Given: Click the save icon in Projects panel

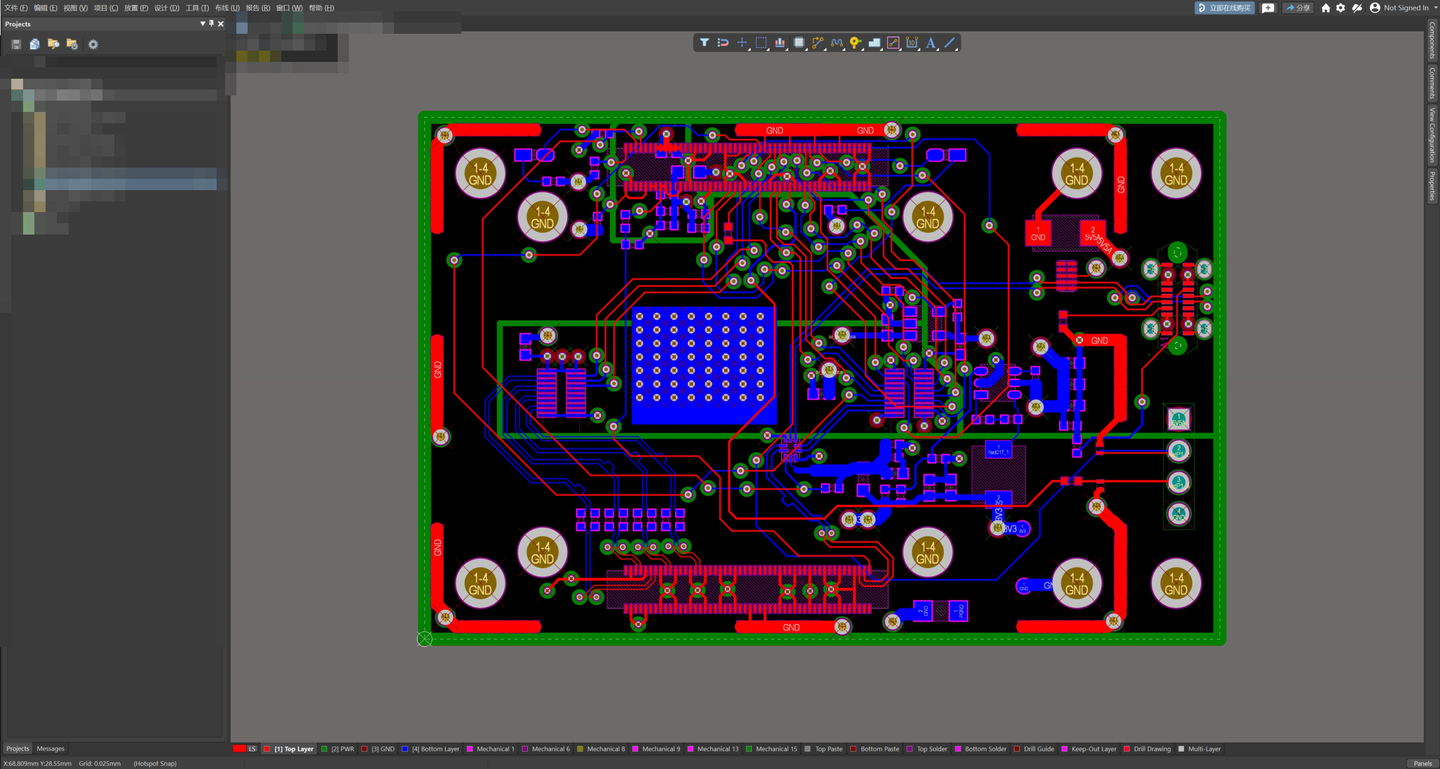Looking at the screenshot, I should point(16,44).
